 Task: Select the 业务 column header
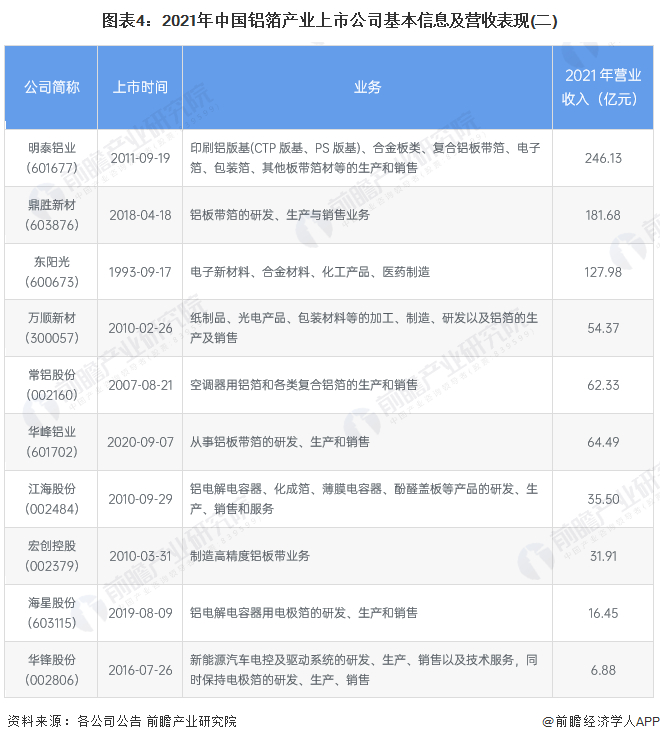pos(367,87)
